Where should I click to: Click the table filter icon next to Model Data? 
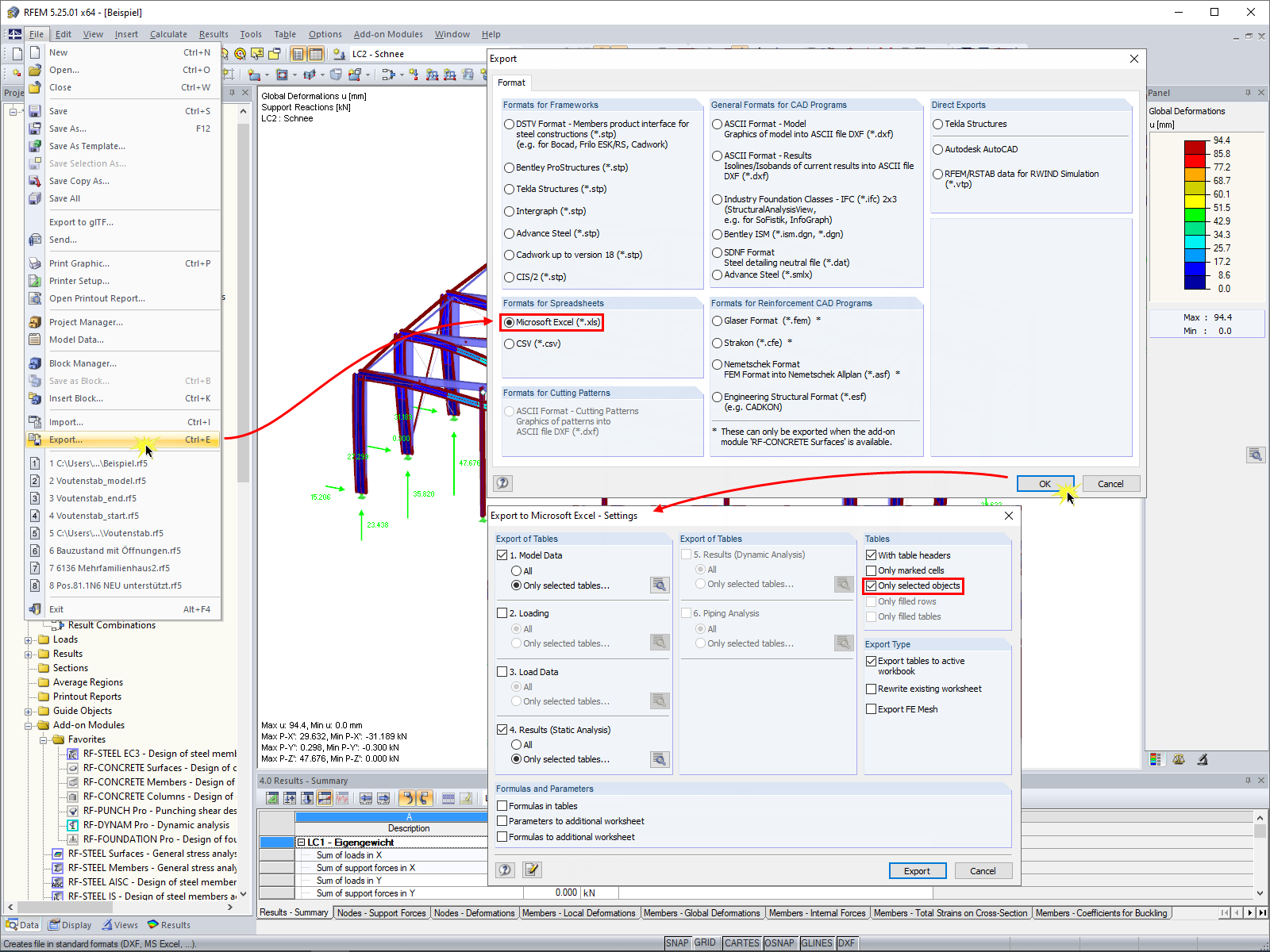click(x=659, y=585)
